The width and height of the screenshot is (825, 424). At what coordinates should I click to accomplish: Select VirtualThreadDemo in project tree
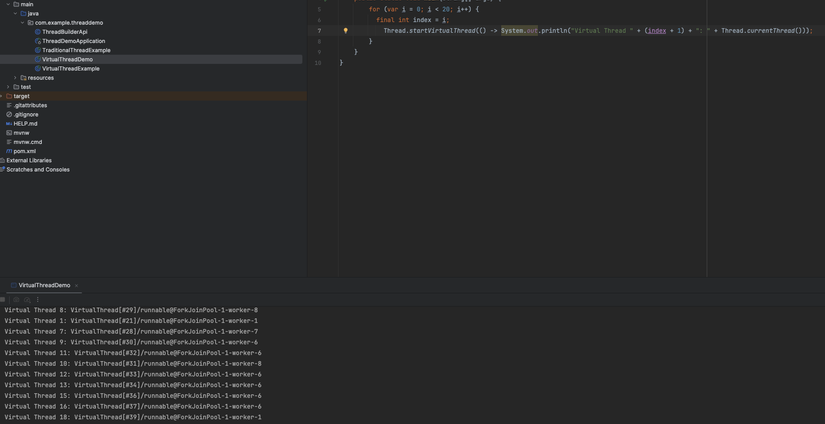click(67, 59)
